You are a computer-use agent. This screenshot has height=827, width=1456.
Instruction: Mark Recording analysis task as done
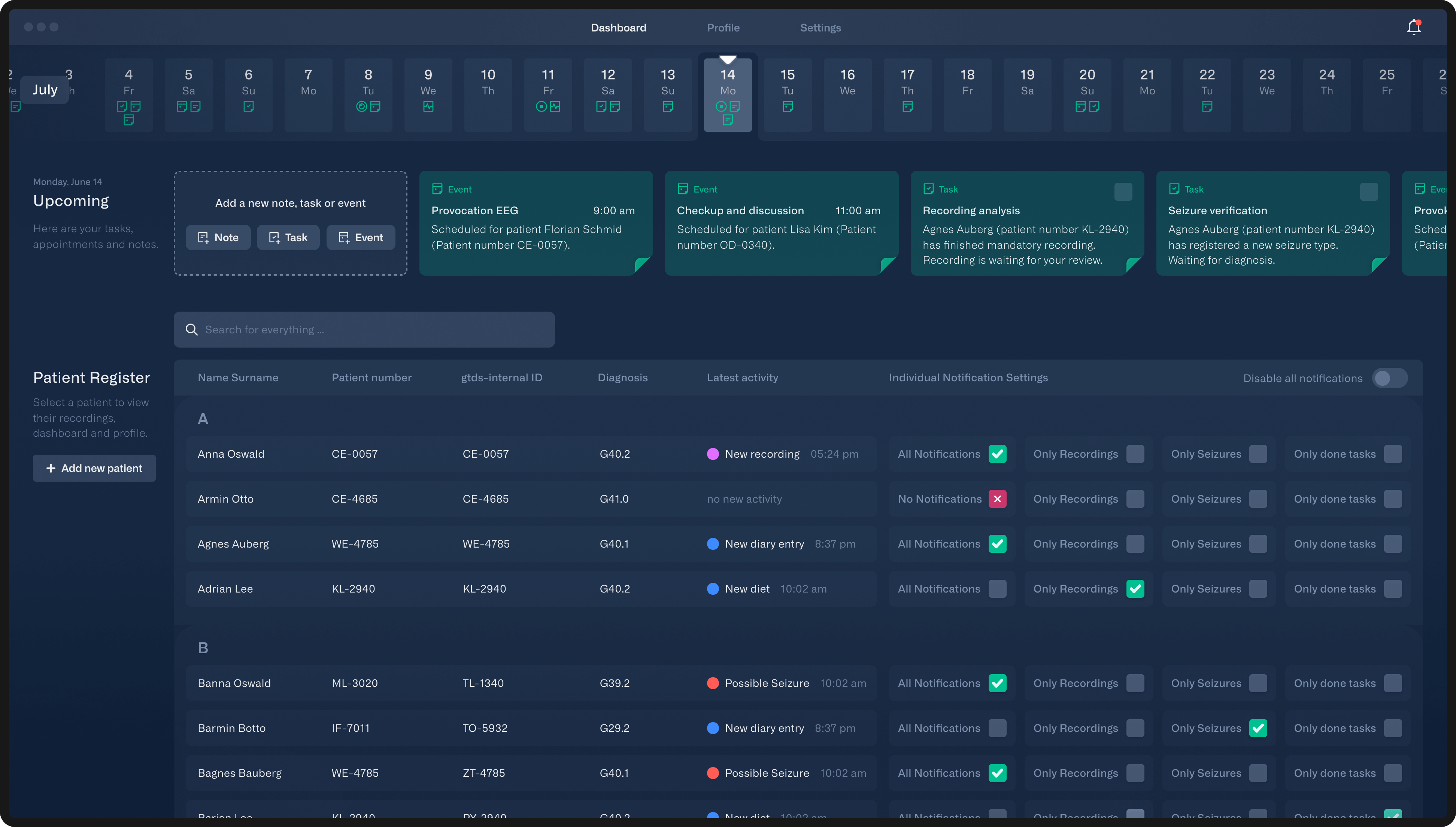click(x=1123, y=192)
